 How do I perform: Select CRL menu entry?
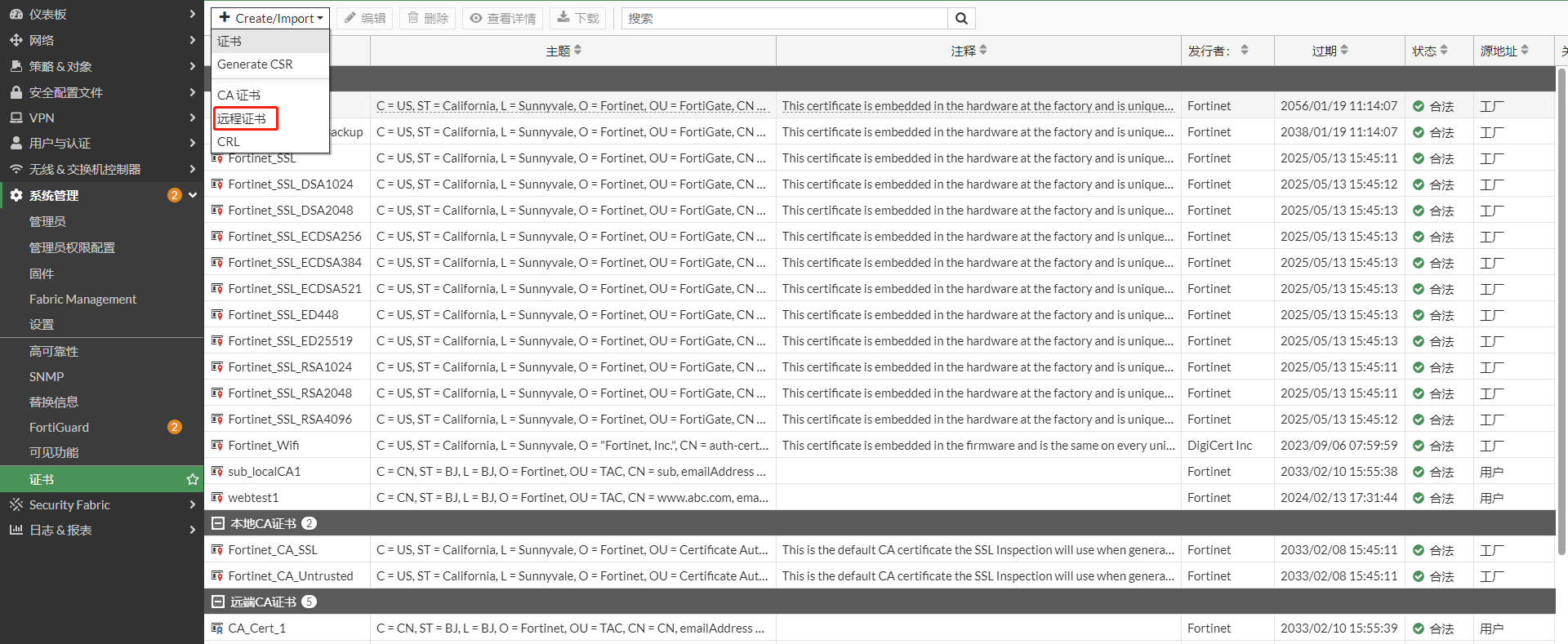pos(270,141)
